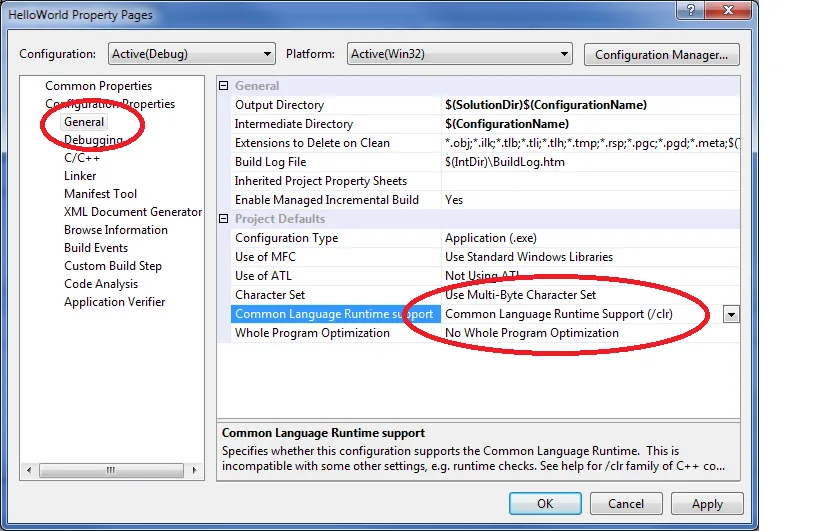
Task: Open the Common Language Runtime support value dropdown arrow
Action: click(x=731, y=314)
